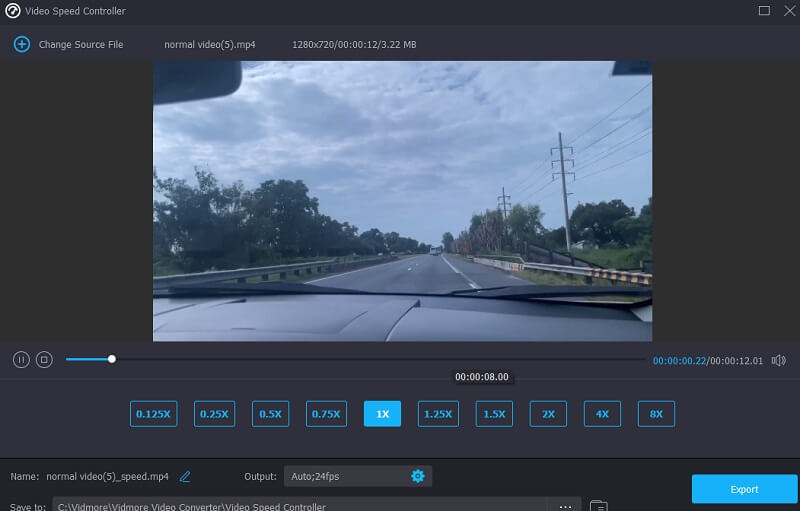Open output settings gear icon
The image size is (800, 511).
[x=418, y=476]
